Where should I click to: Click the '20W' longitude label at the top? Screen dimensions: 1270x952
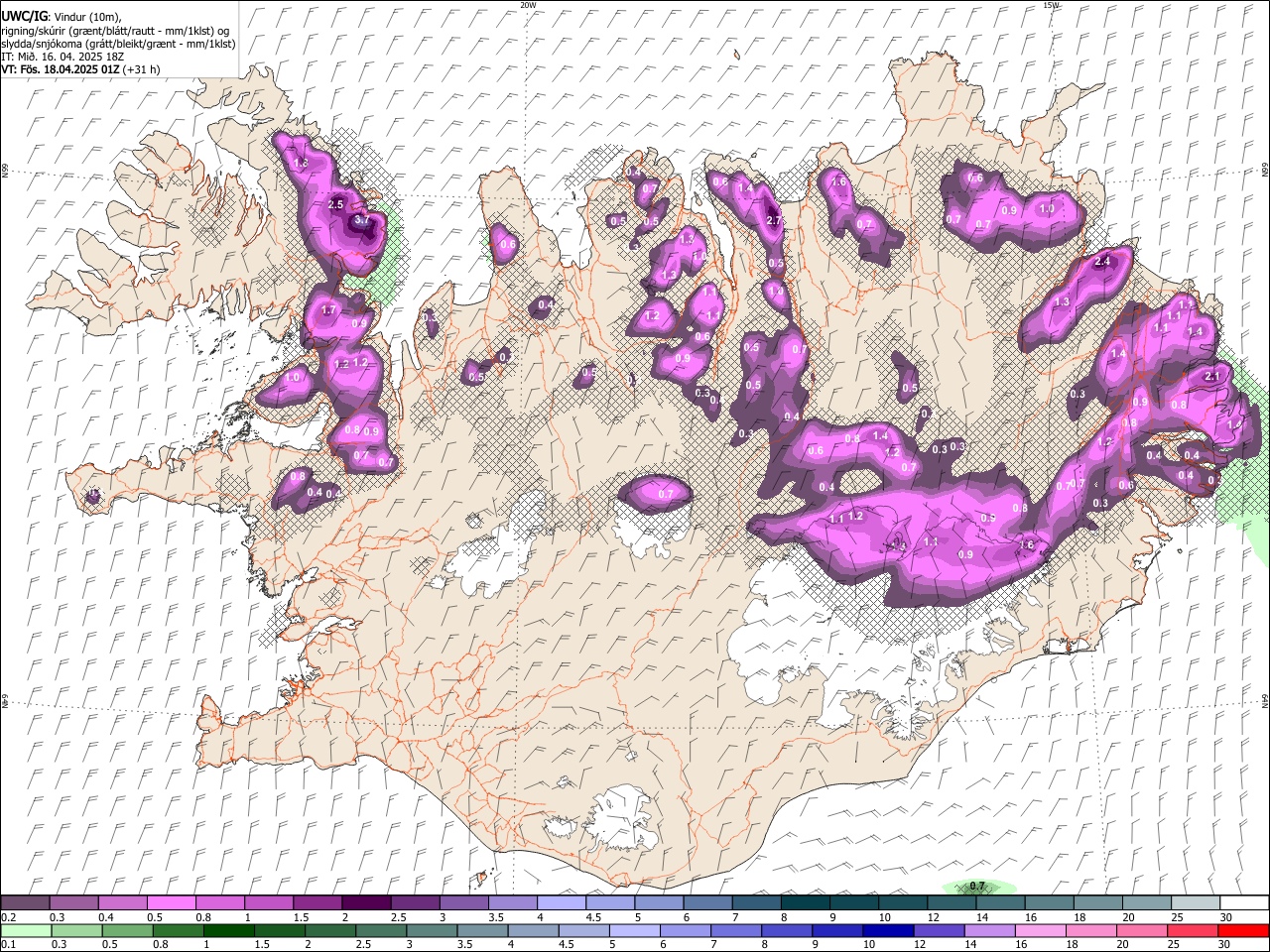(529, 5)
